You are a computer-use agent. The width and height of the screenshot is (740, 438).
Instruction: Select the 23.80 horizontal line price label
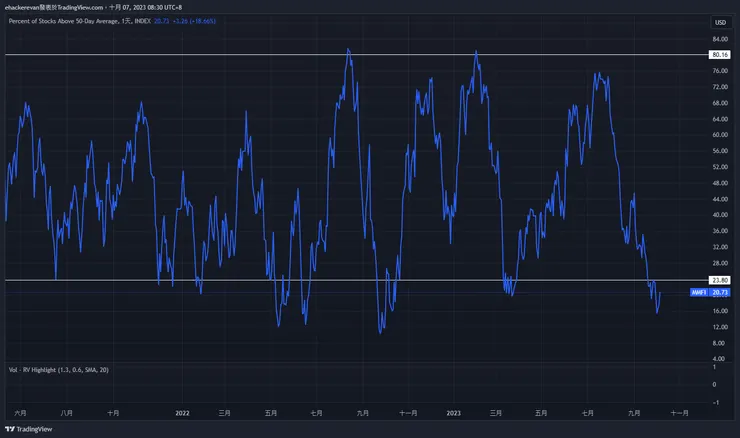pyautogui.click(x=720, y=280)
